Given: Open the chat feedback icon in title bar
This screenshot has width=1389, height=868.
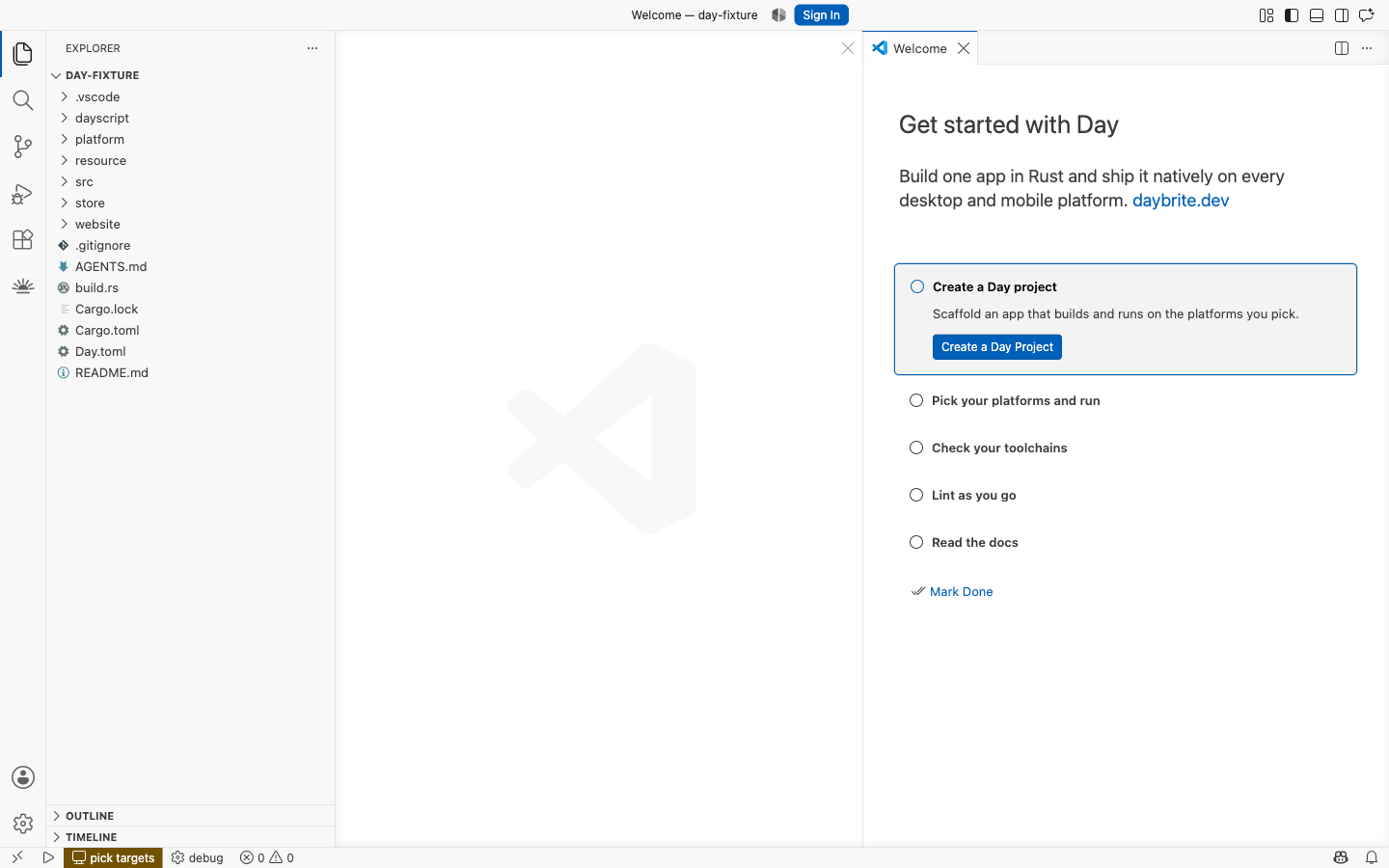Looking at the screenshot, I should 1367,15.
